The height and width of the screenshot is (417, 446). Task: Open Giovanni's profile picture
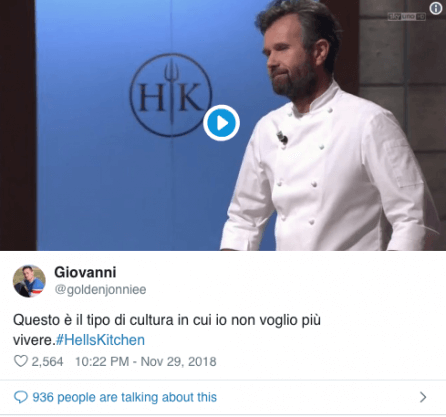[x=29, y=281]
